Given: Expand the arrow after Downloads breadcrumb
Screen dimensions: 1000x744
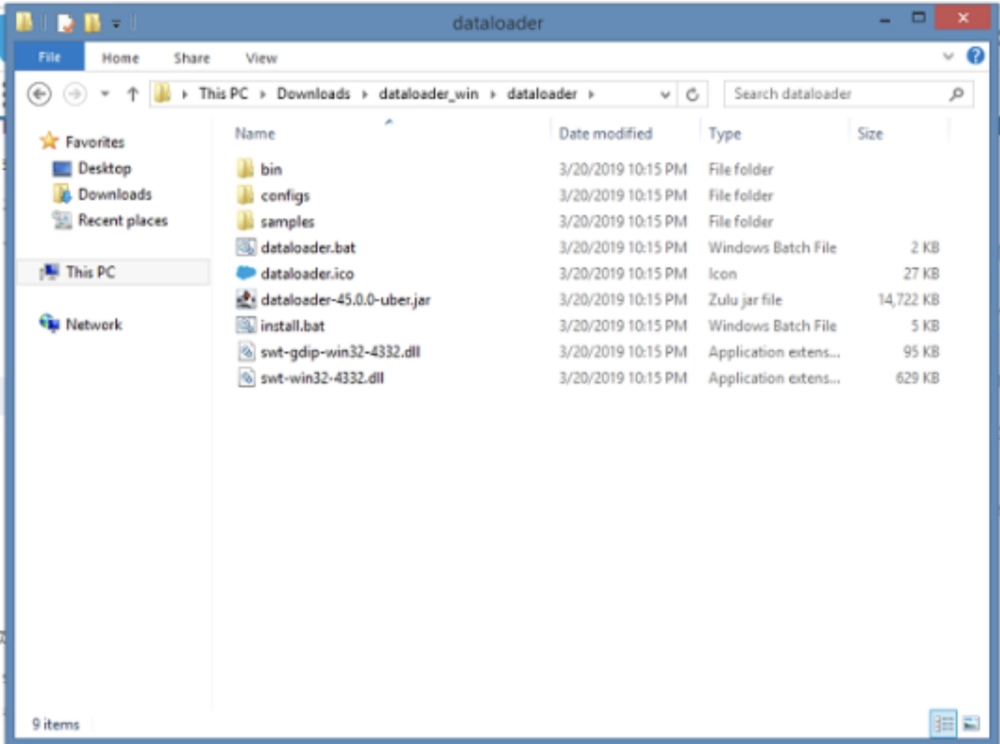Looking at the screenshot, I should [365, 94].
